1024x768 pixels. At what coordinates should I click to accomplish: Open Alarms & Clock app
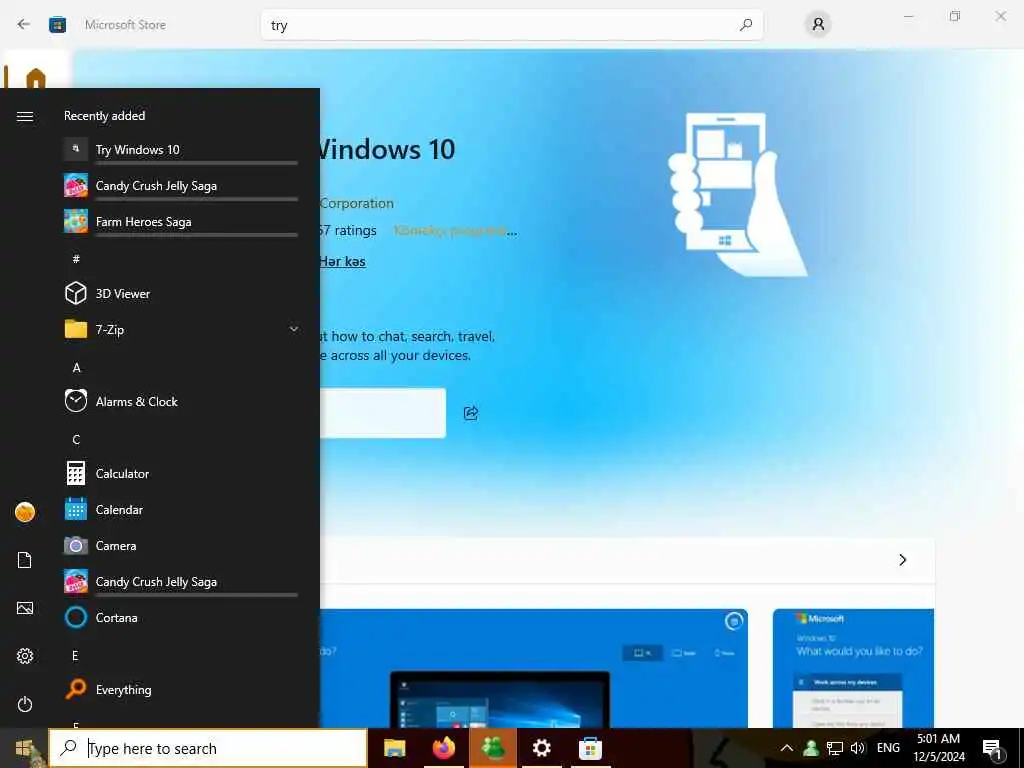[x=181, y=401]
